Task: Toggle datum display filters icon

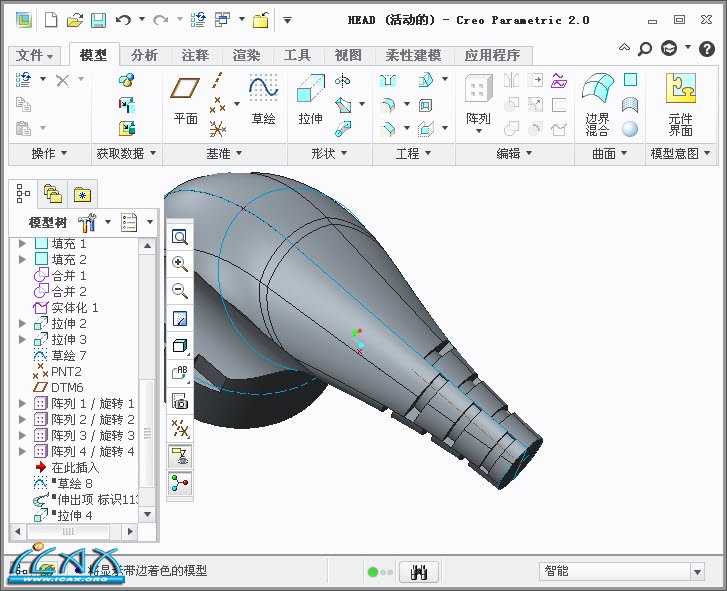Action: click(180, 429)
